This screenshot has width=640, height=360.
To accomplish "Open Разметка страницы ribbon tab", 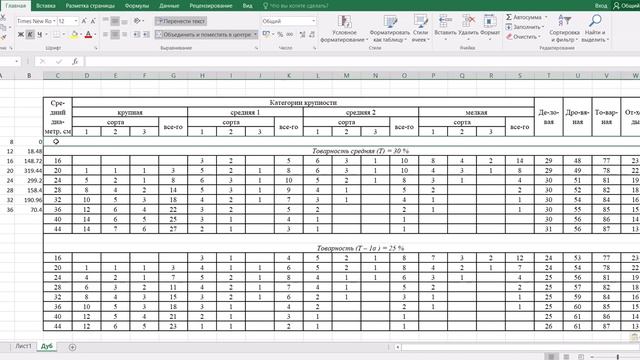I will (90, 6).
